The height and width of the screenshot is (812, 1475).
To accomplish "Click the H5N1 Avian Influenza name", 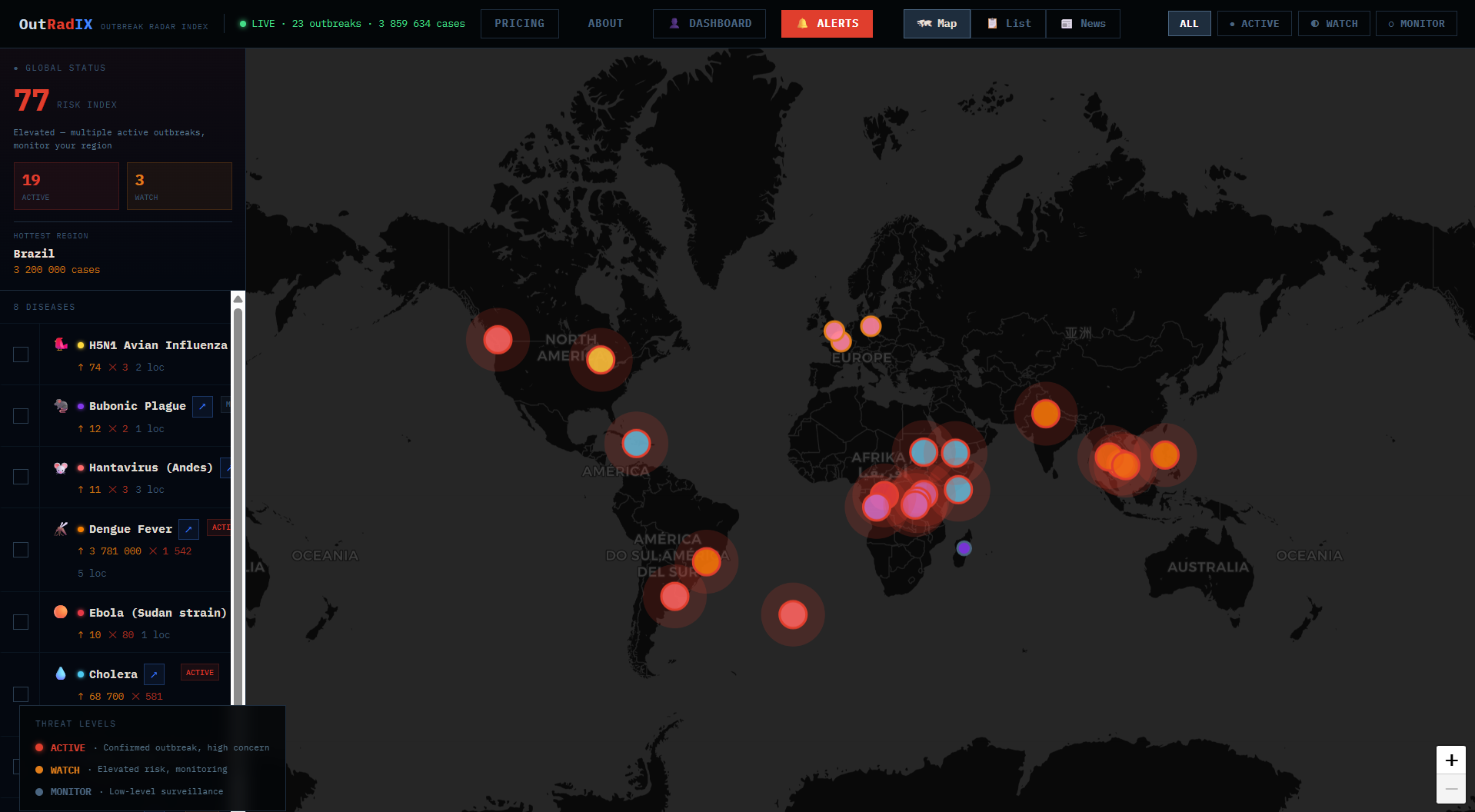I will [158, 345].
